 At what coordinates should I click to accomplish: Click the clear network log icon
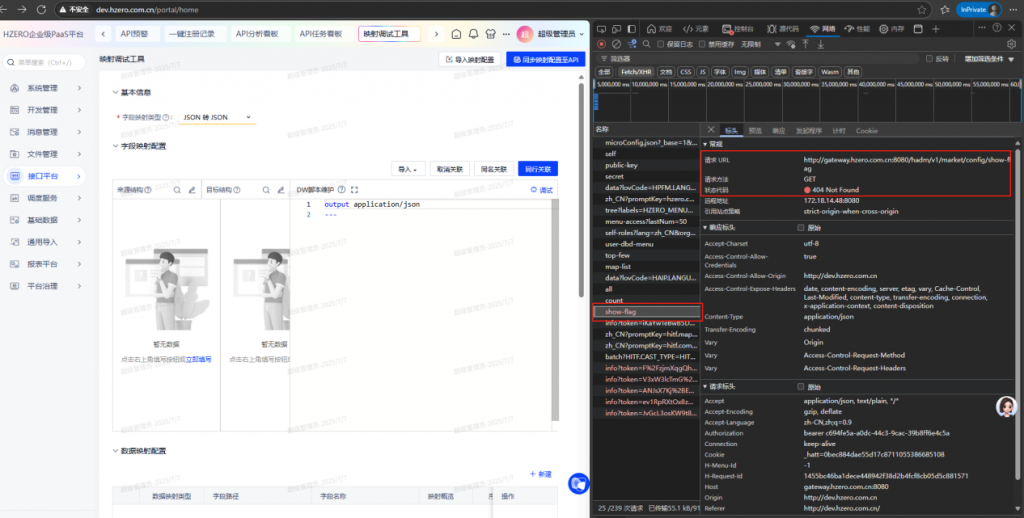(x=616, y=44)
